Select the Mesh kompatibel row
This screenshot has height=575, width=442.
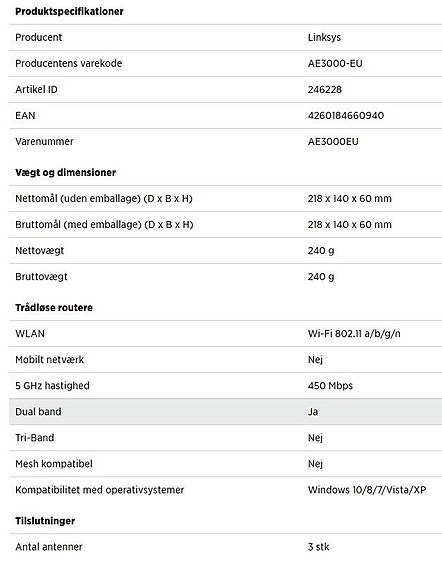(225, 464)
